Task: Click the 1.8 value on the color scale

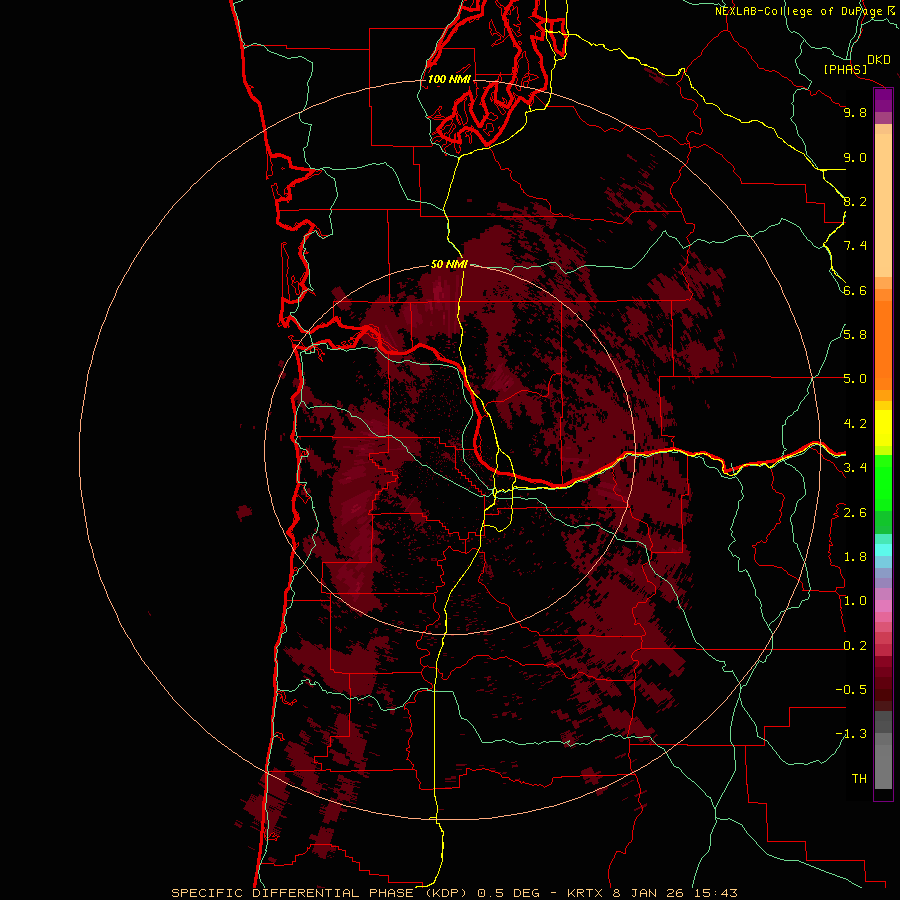Action: 855,557
